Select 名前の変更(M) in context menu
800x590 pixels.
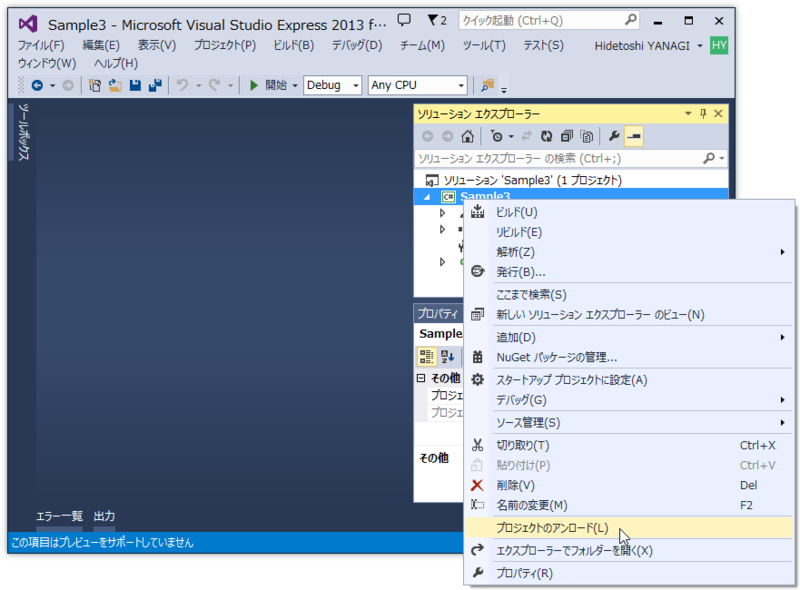(629, 505)
